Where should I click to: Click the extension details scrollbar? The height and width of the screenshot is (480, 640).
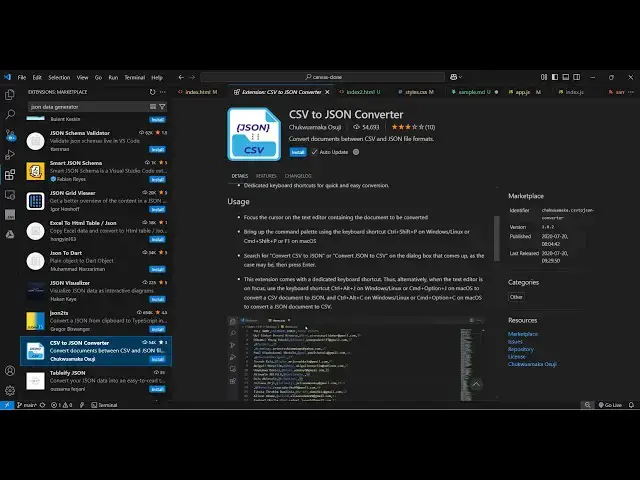[497, 238]
